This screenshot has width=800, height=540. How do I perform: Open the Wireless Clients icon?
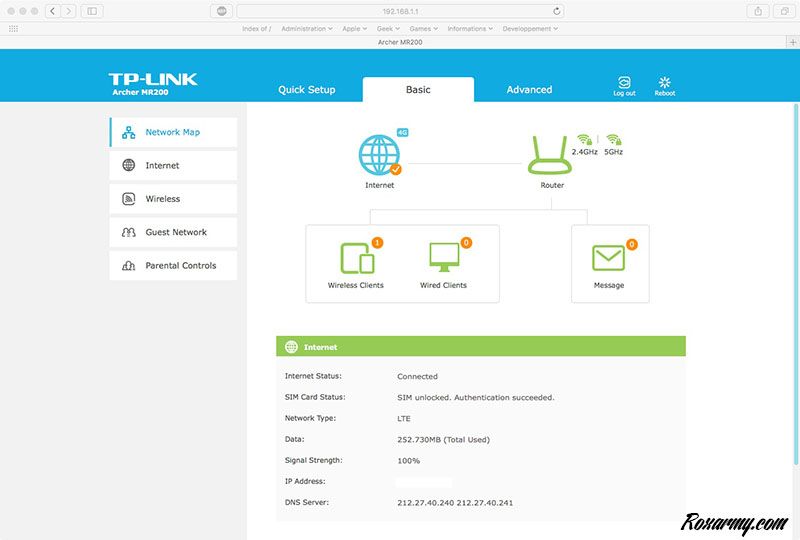[x=356, y=258]
